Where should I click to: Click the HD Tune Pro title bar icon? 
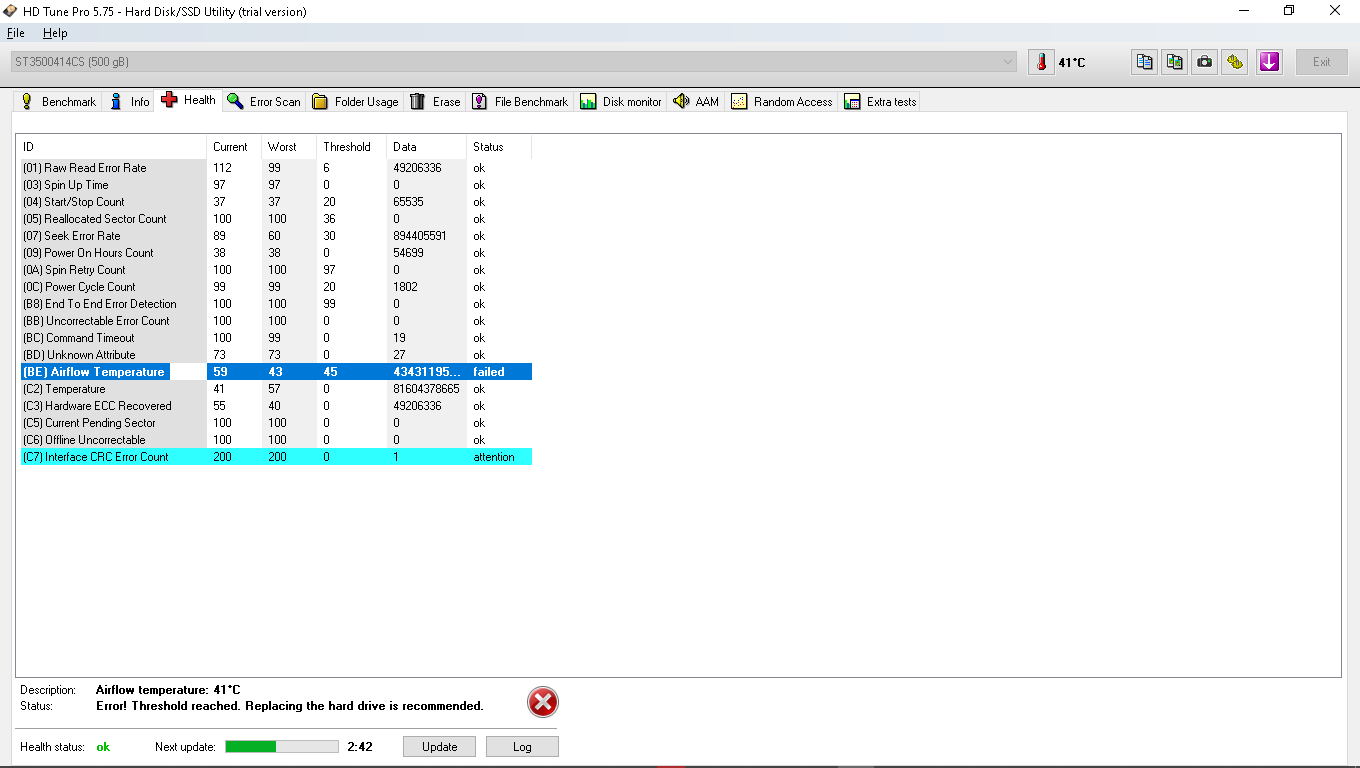tap(10, 11)
